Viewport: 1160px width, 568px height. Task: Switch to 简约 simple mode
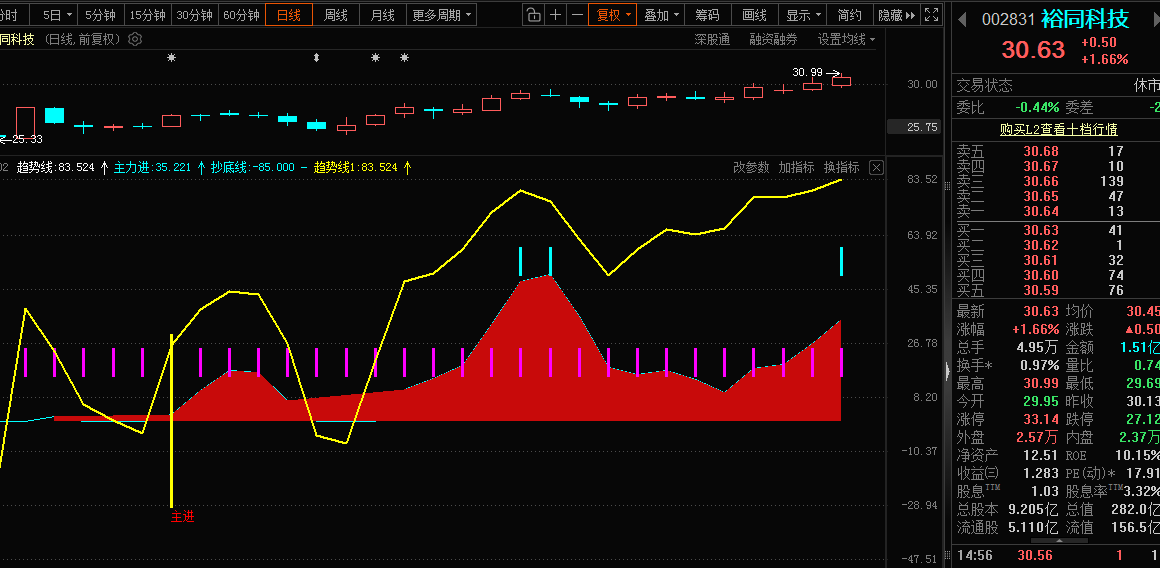pyautogui.click(x=849, y=15)
